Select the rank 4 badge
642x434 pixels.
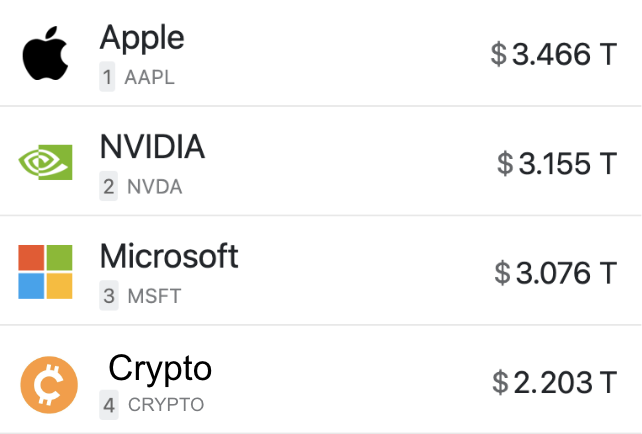click(108, 405)
